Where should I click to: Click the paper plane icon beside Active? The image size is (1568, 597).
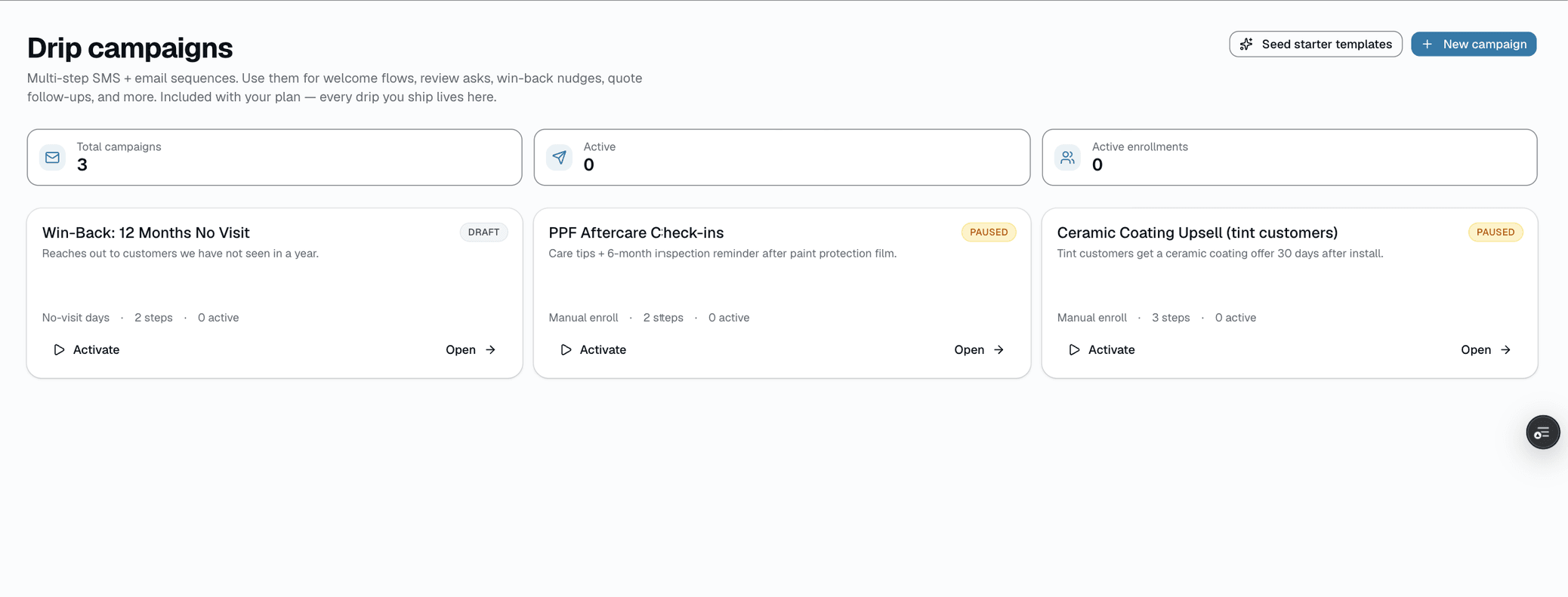coord(559,157)
